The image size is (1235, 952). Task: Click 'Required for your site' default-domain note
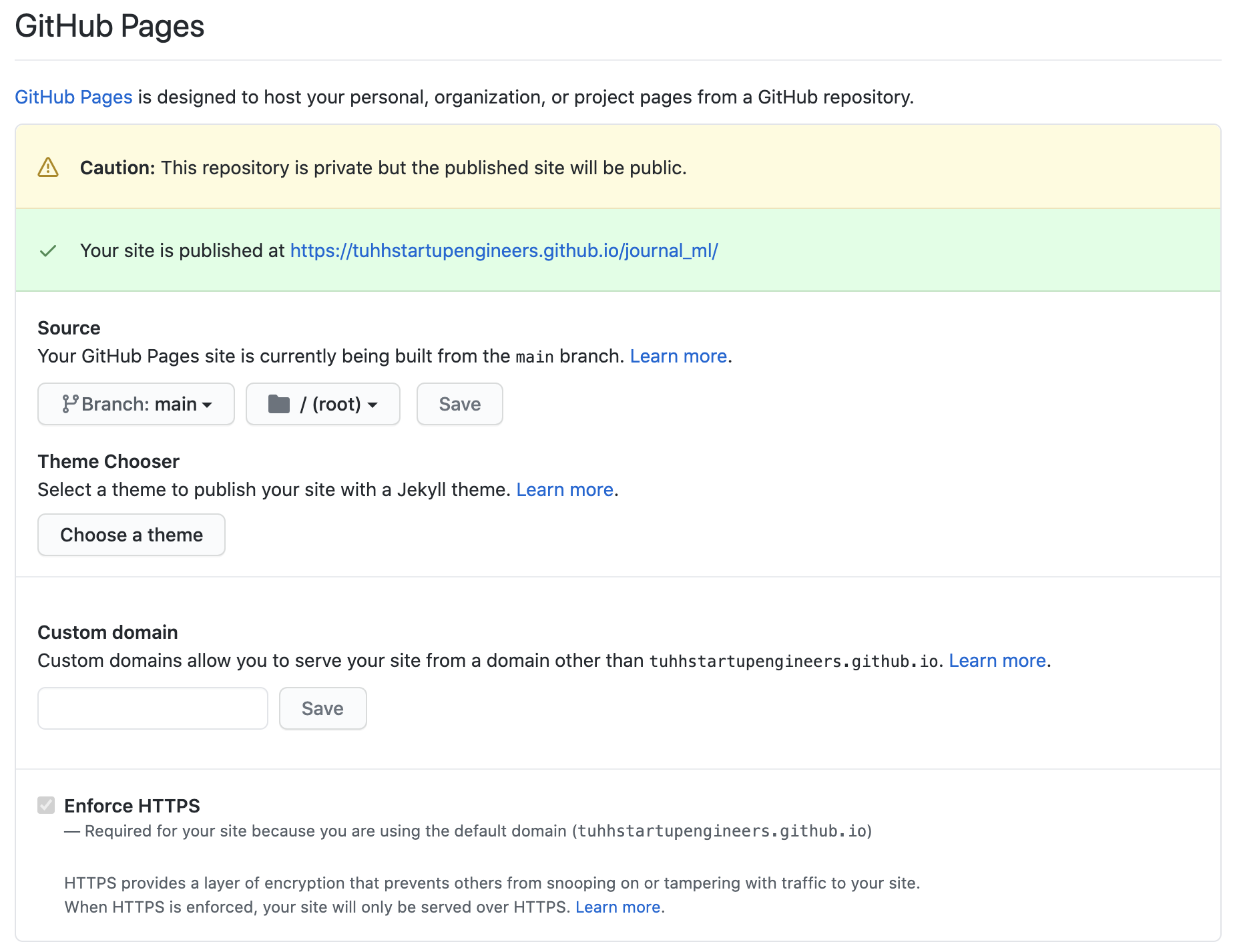click(x=468, y=831)
